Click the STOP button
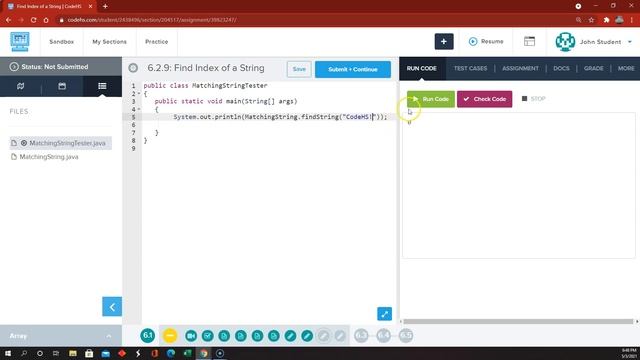 click(534, 99)
